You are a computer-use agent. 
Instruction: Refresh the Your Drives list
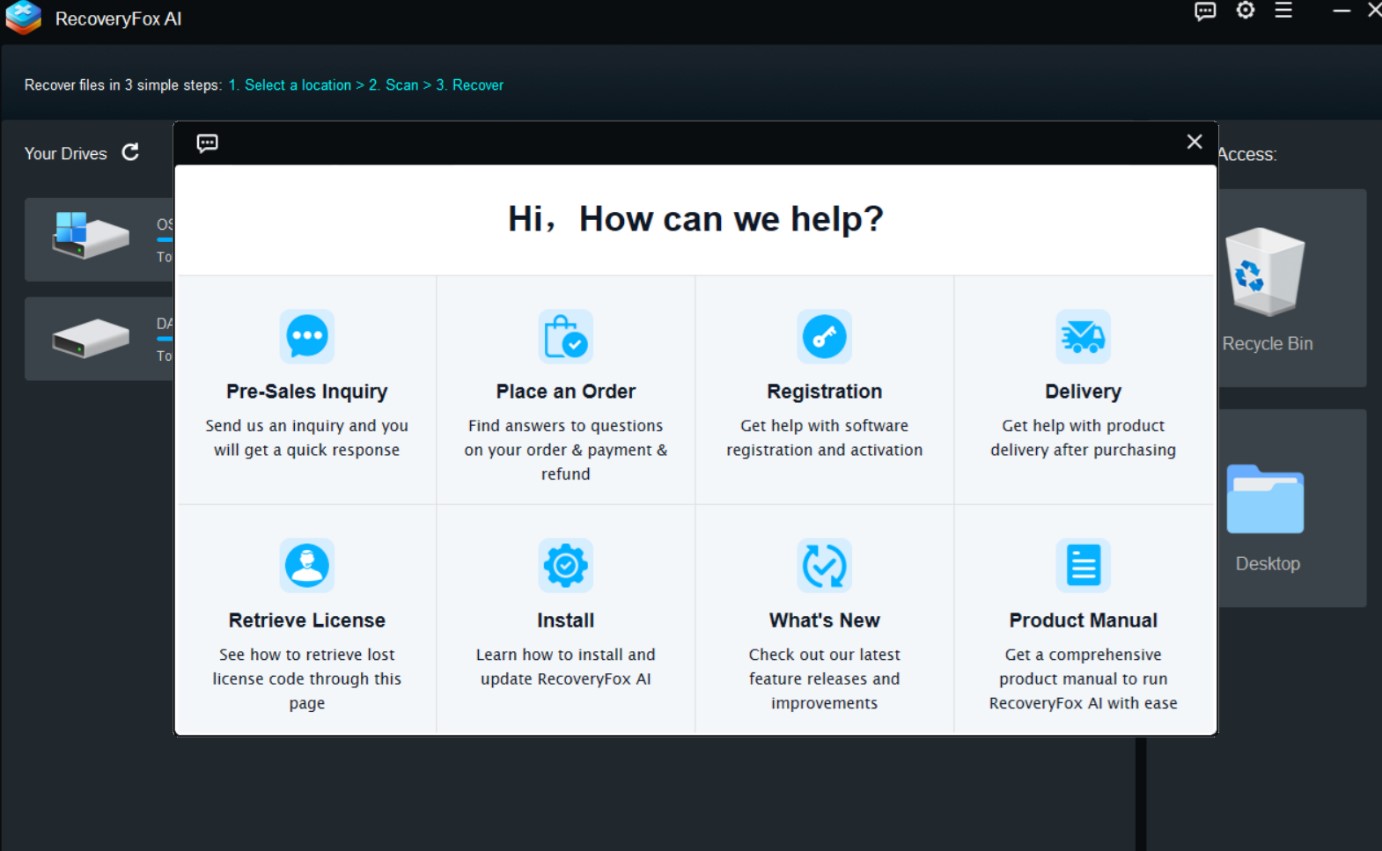[130, 153]
